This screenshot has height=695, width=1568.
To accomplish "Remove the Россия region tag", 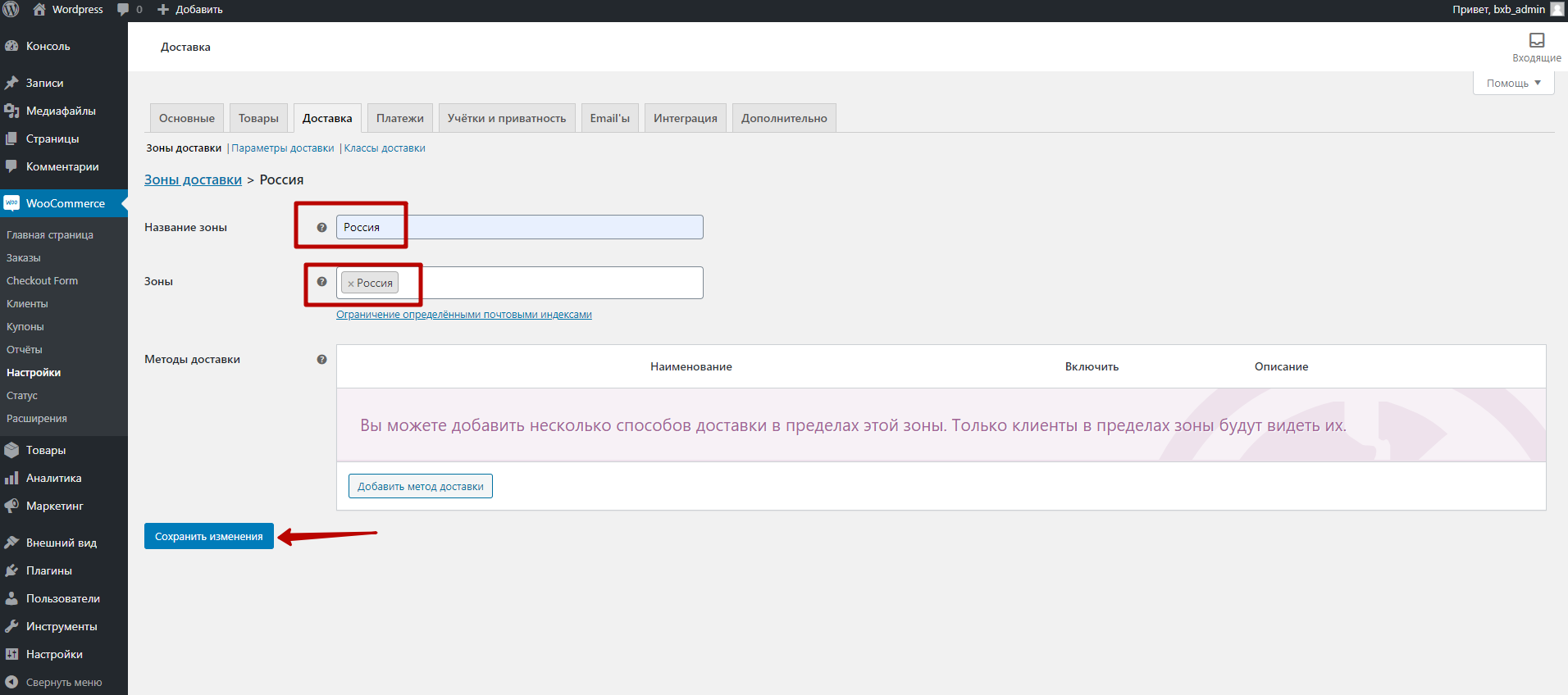I will (351, 284).
